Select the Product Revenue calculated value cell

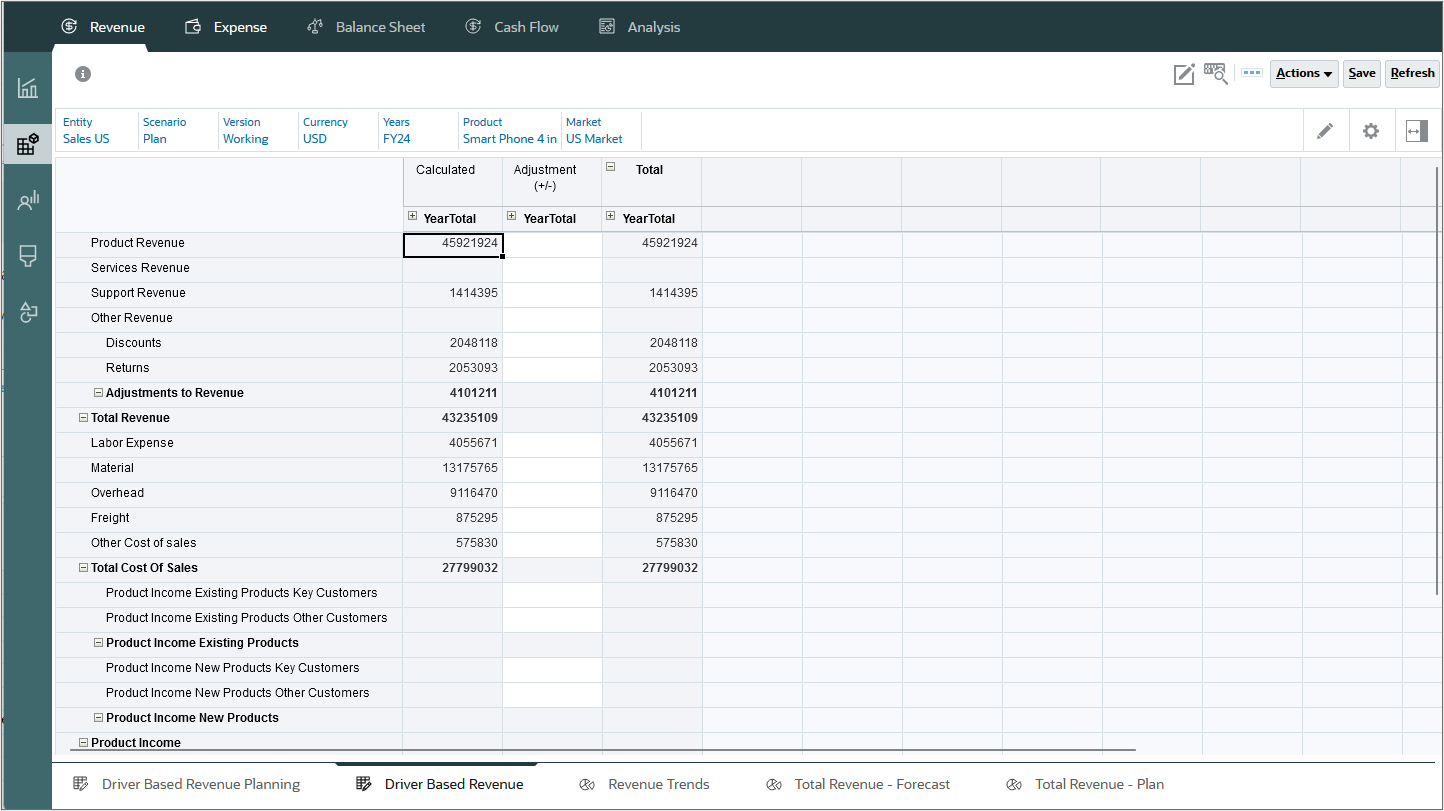click(452, 243)
